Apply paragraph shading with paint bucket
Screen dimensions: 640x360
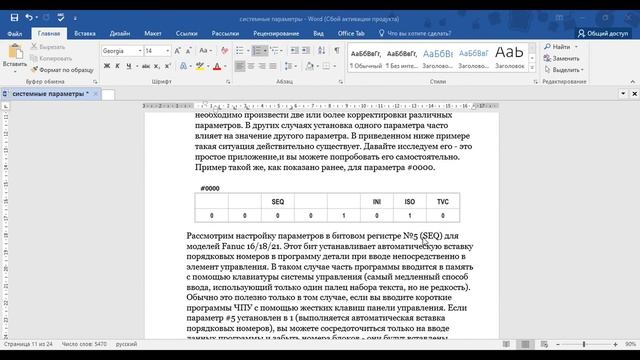point(310,66)
